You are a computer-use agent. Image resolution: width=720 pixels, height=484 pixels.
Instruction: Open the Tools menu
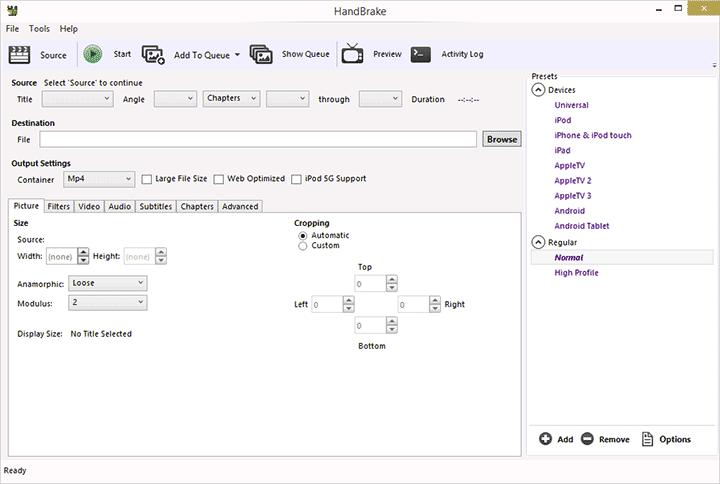(39, 28)
